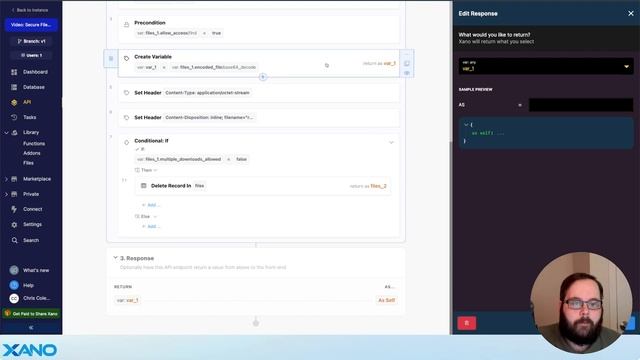640x360 pixels.
Task: Click the Marketplace icon
Action: (14, 179)
